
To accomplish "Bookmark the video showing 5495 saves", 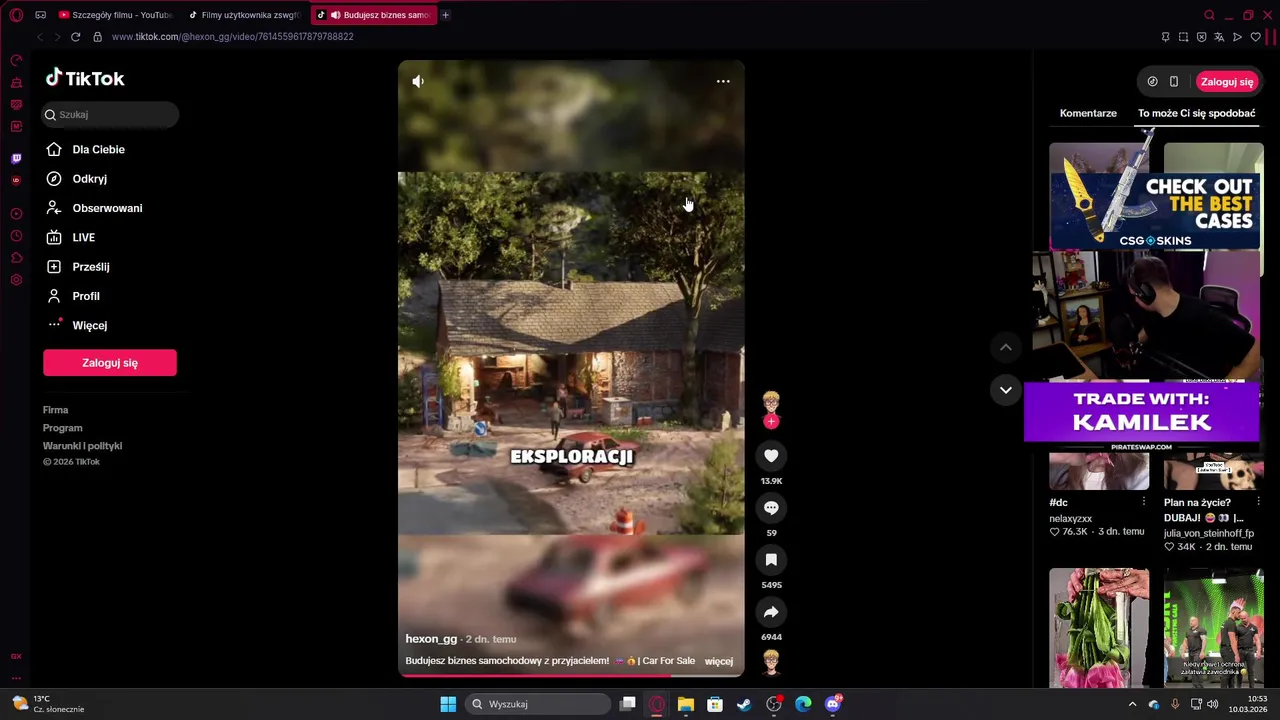I will pyautogui.click(x=771, y=560).
